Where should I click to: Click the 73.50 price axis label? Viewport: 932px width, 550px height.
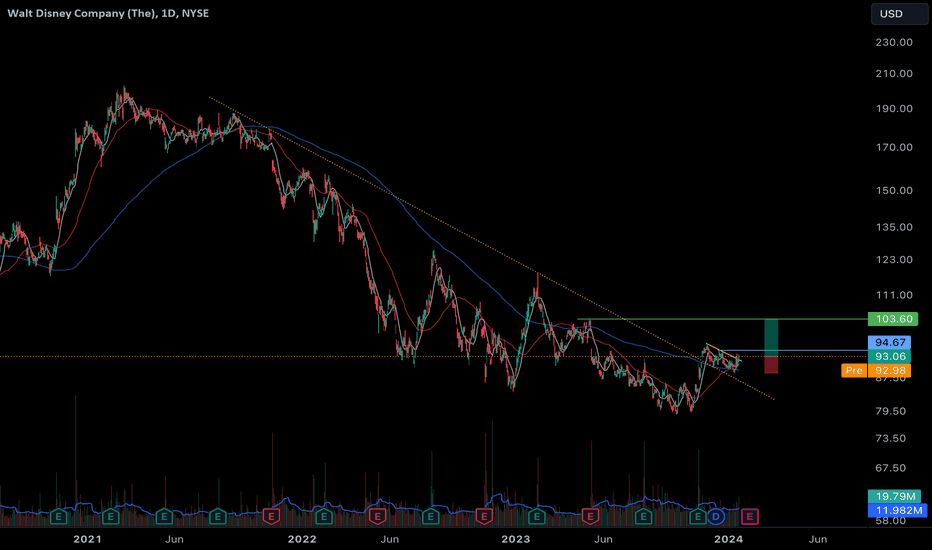tap(890, 439)
